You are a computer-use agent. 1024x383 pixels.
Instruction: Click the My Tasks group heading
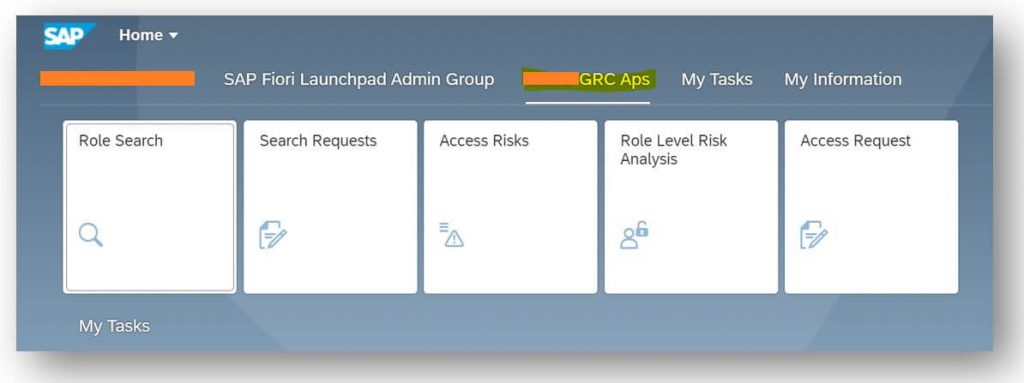click(114, 326)
